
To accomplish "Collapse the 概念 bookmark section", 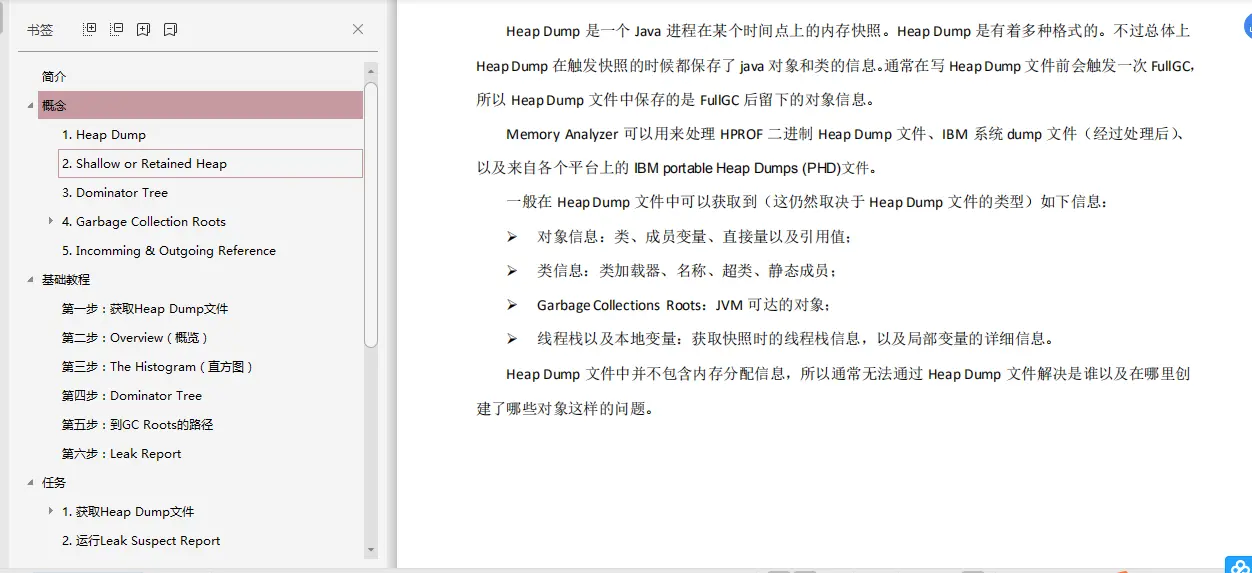I will coord(30,105).
